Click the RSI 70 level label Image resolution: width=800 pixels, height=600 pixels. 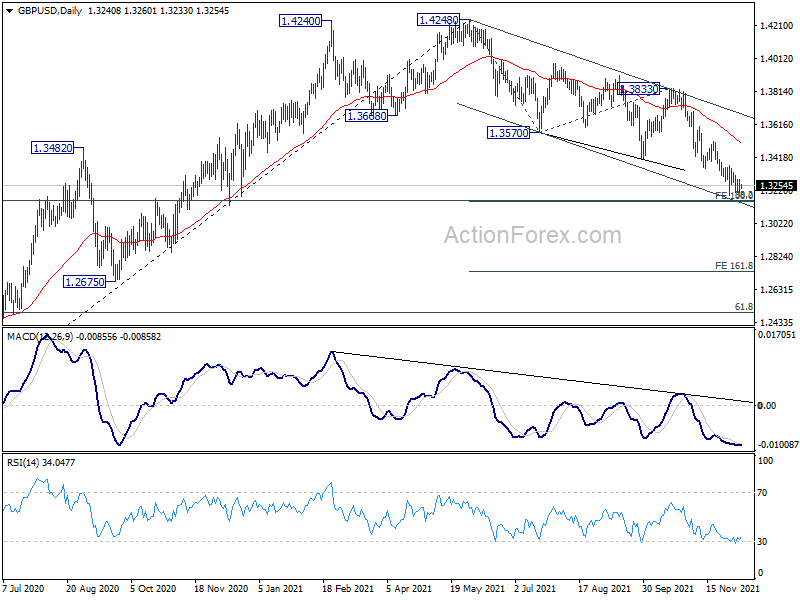coord(762,493)
